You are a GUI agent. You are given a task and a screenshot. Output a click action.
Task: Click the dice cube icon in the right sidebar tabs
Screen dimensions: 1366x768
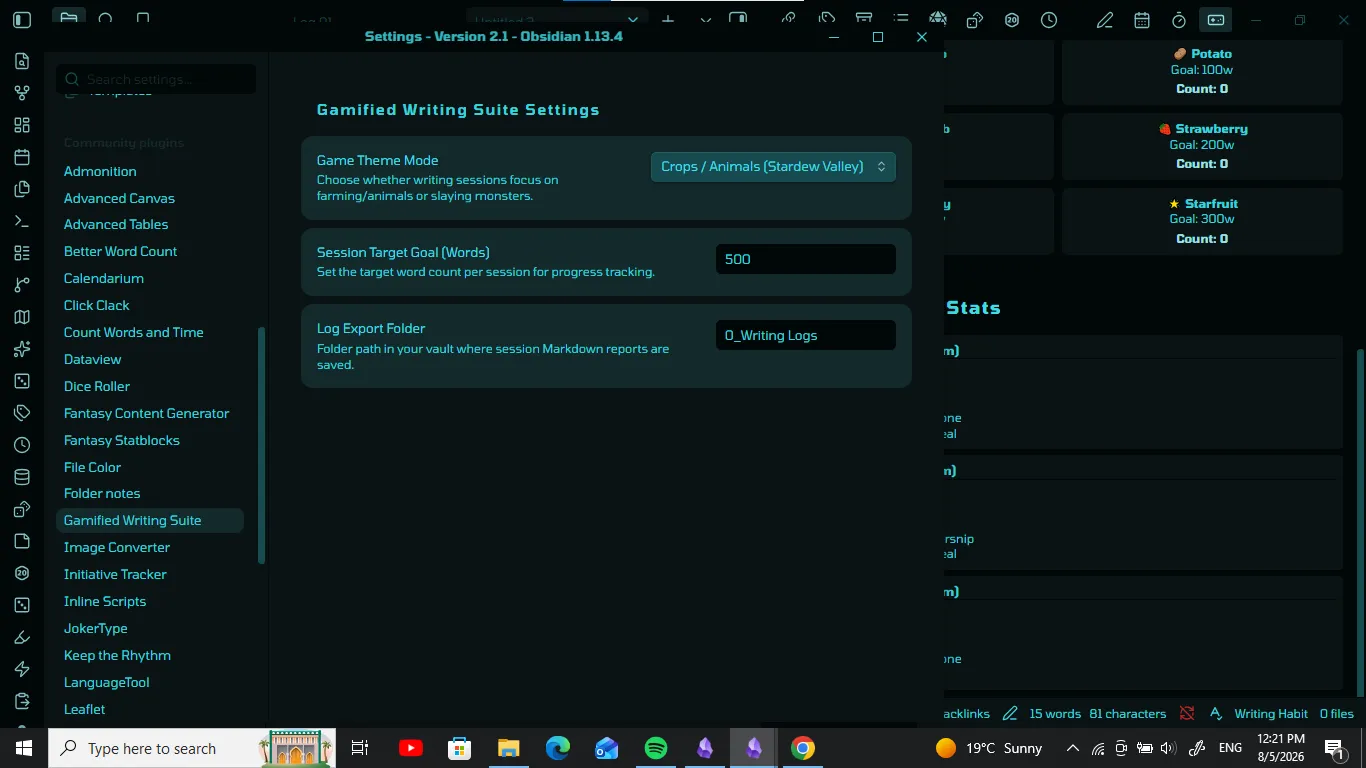point(975,20)
